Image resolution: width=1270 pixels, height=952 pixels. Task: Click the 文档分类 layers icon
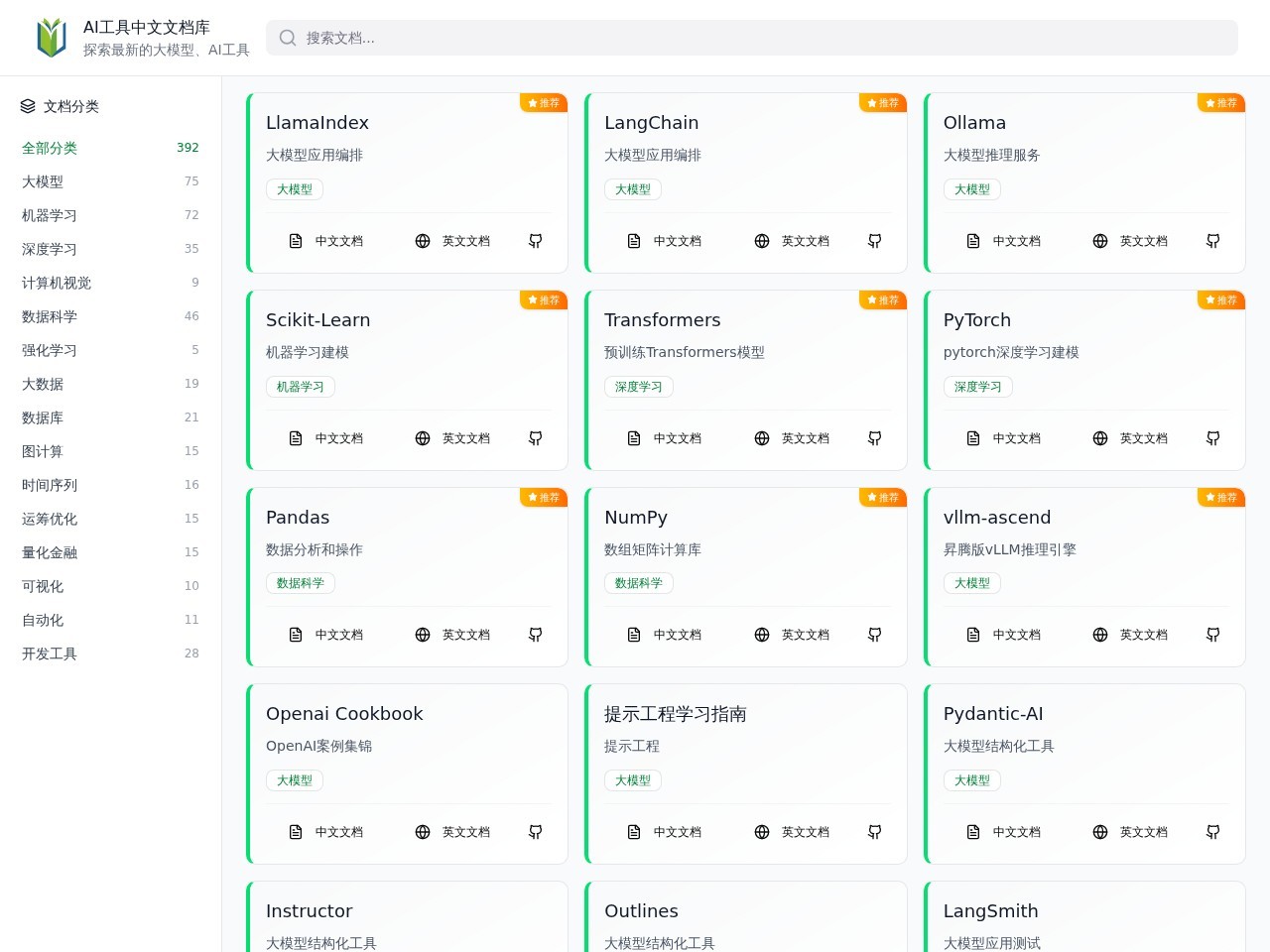[x=28, y=106]
